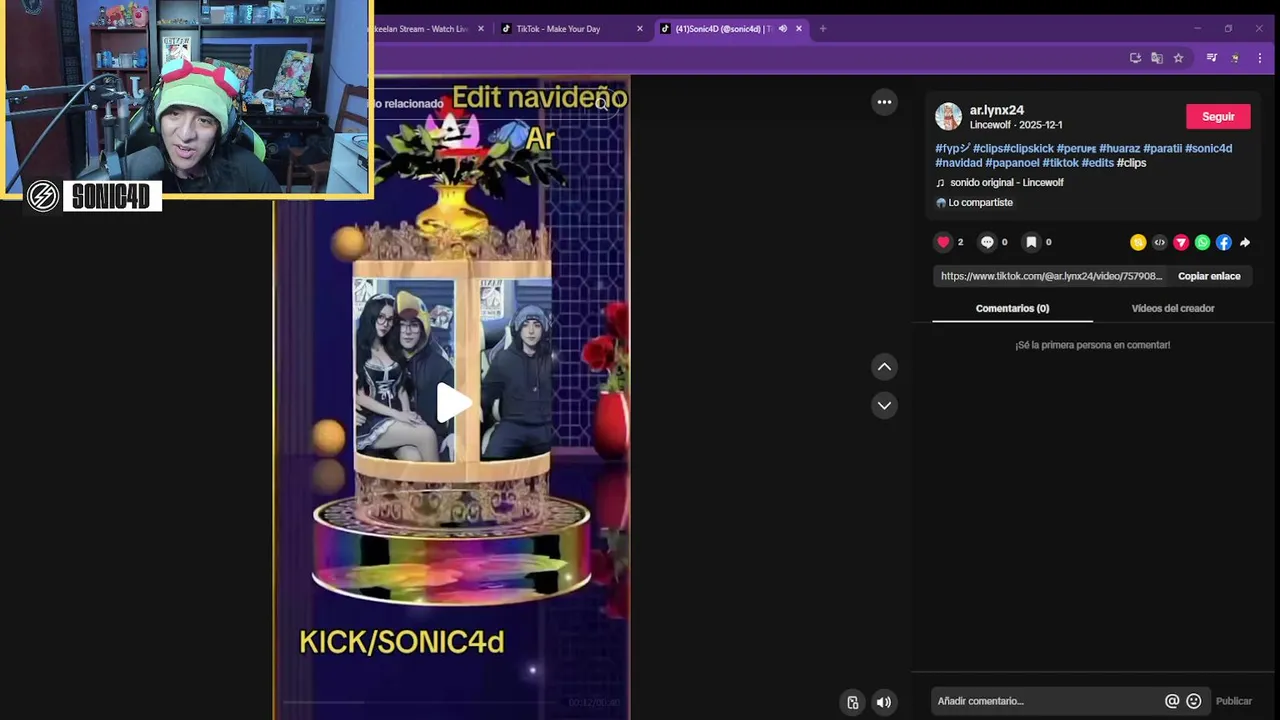Open the ar.lynx24 username link

(x=997, y=110)
